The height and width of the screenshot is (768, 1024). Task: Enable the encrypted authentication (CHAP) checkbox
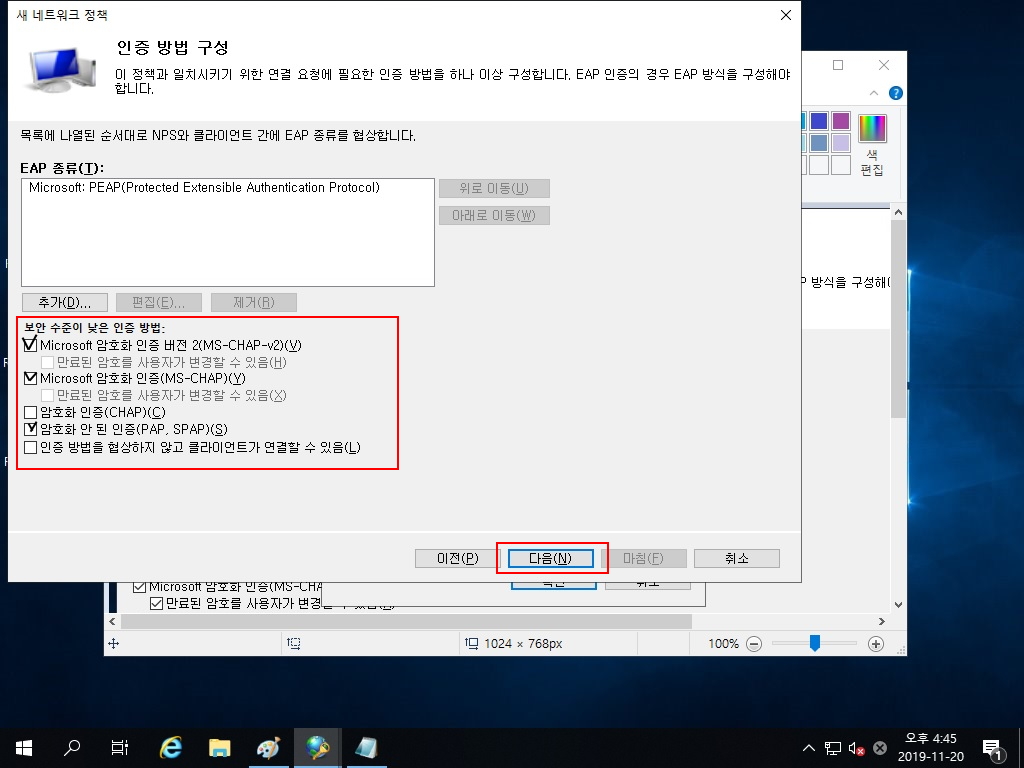pyautogui.click(x=30, y=412)
